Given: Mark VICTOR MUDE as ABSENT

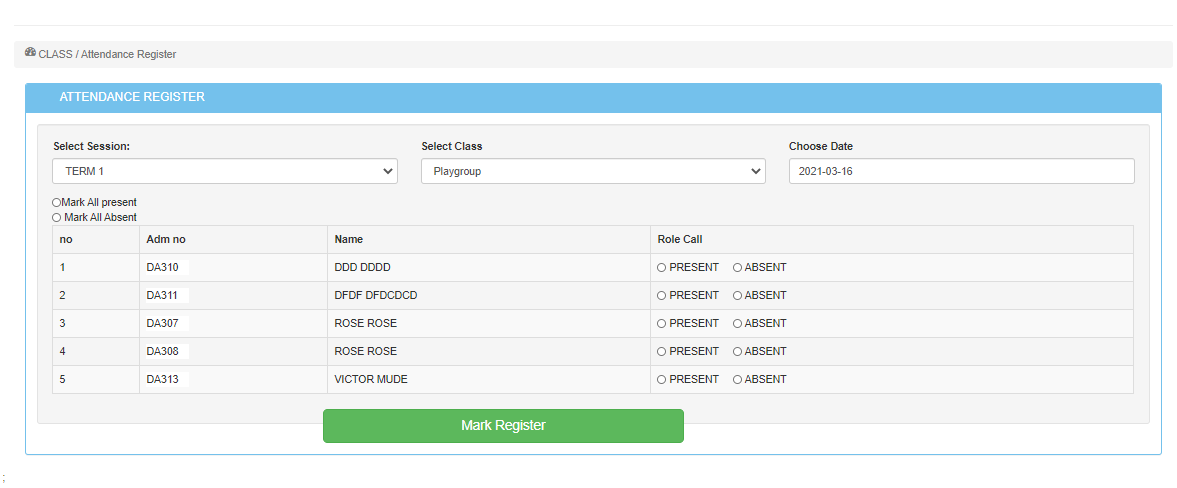Looking at the screenshot, I should point(738,380).
